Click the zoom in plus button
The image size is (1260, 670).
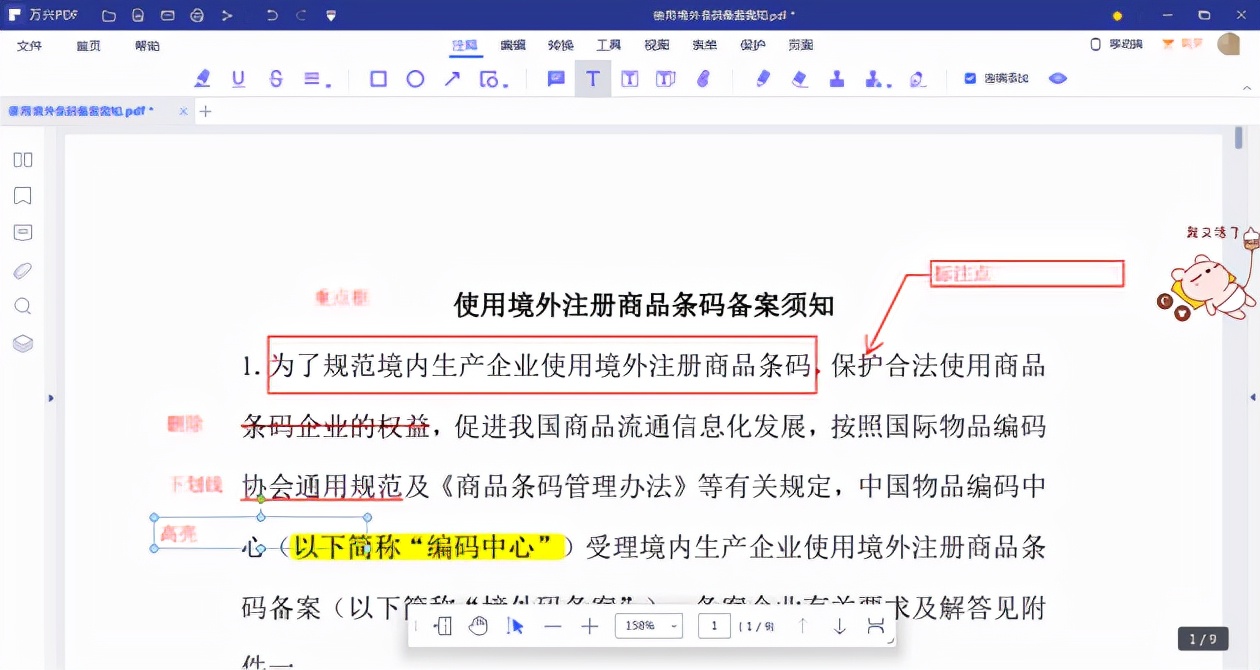coord(589,625)
